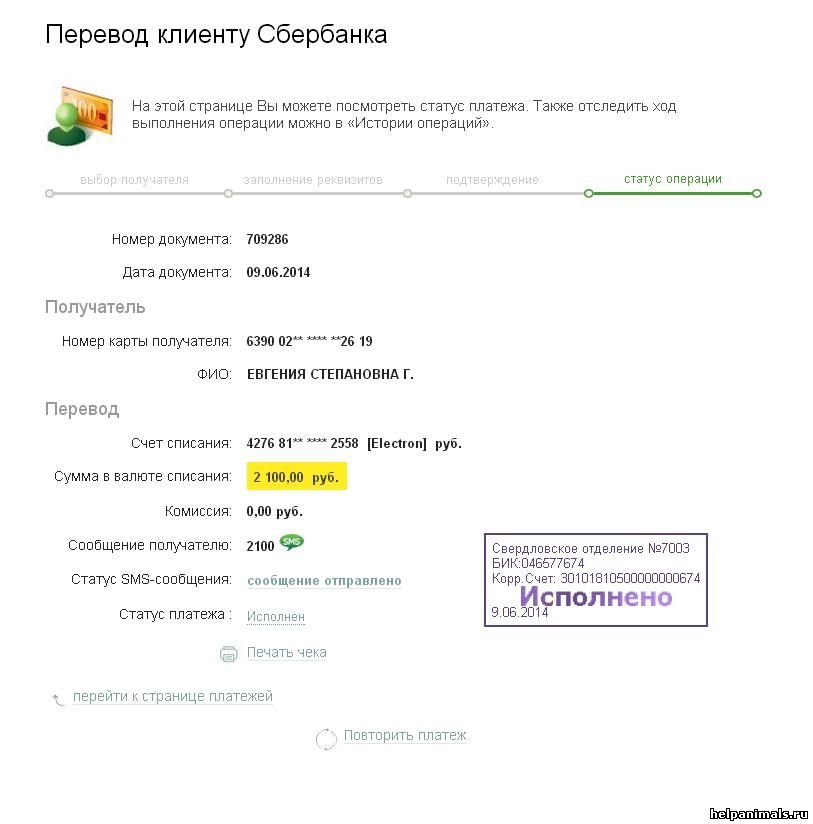Image resolution: width=813 pixels, height=824 pixels.
Task: Click the сообщение отправлено SMS status
Action: coord(324,581)
